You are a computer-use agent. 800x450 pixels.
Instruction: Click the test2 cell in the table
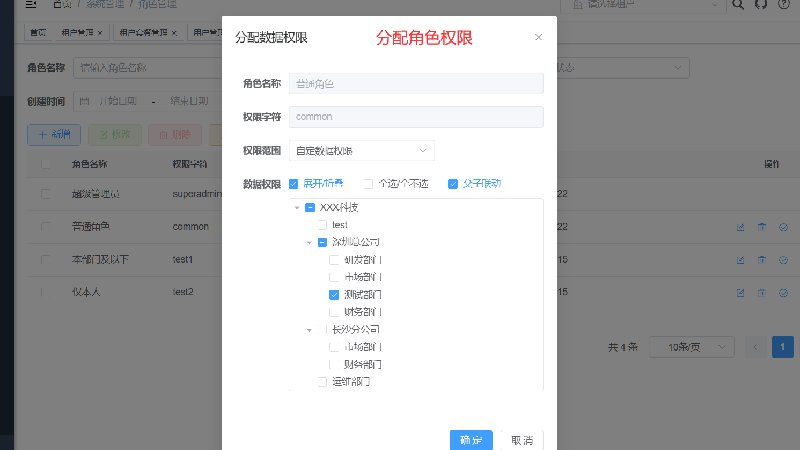tap(183, 292)
